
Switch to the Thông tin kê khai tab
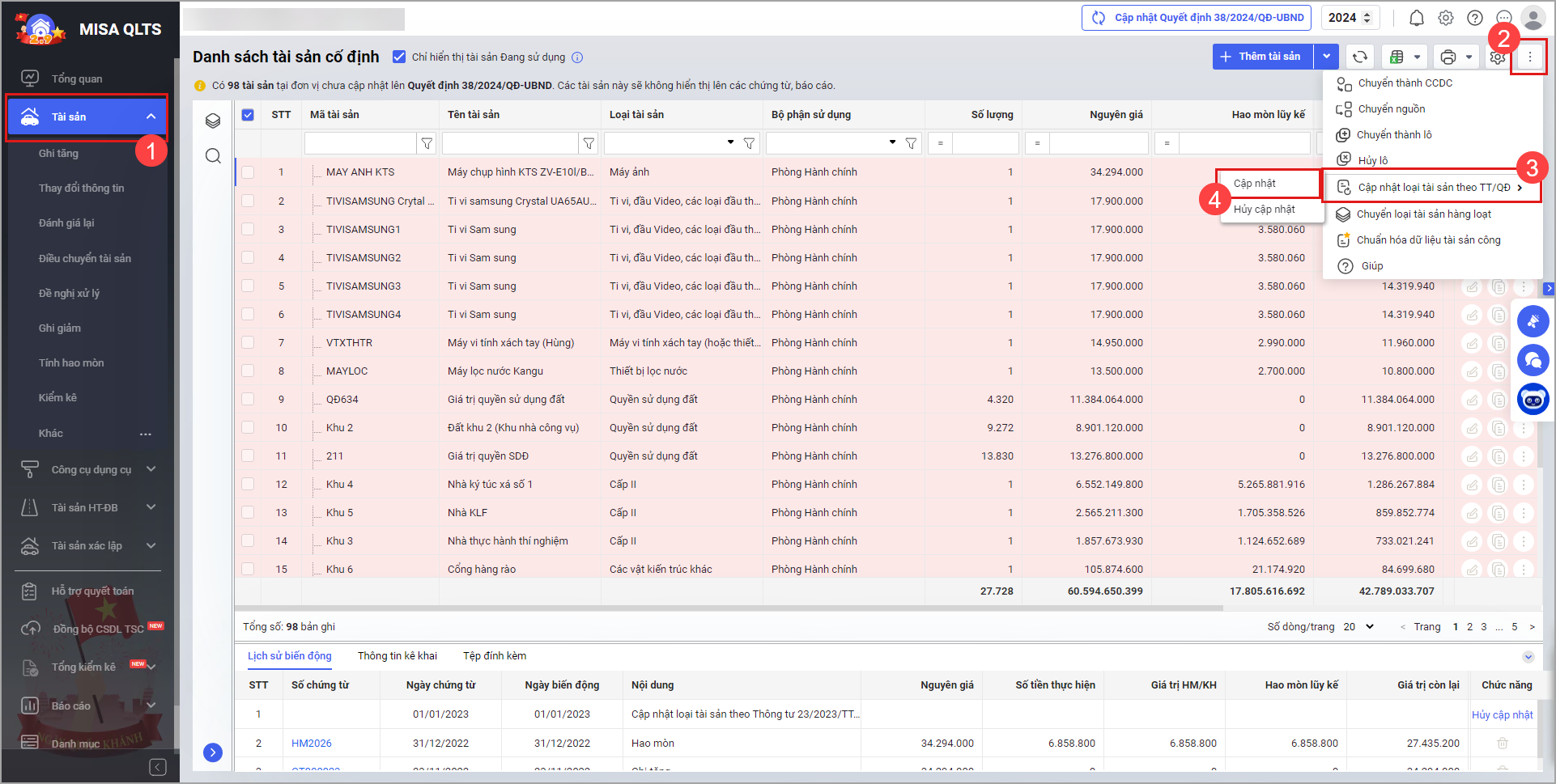(x=397, y=655)
